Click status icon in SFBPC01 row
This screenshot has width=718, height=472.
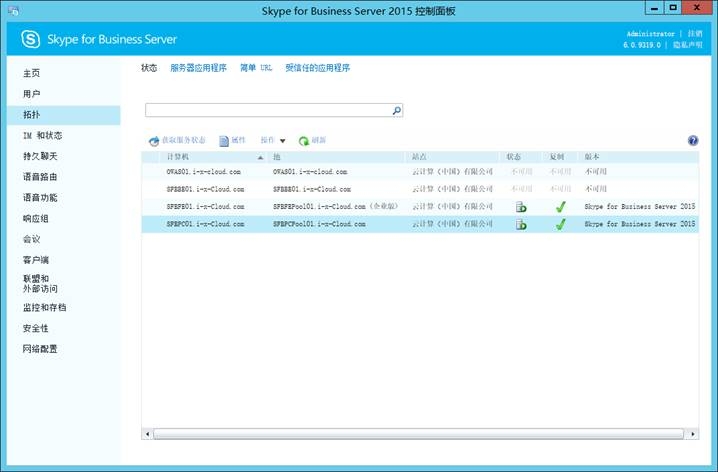(521, 224)
